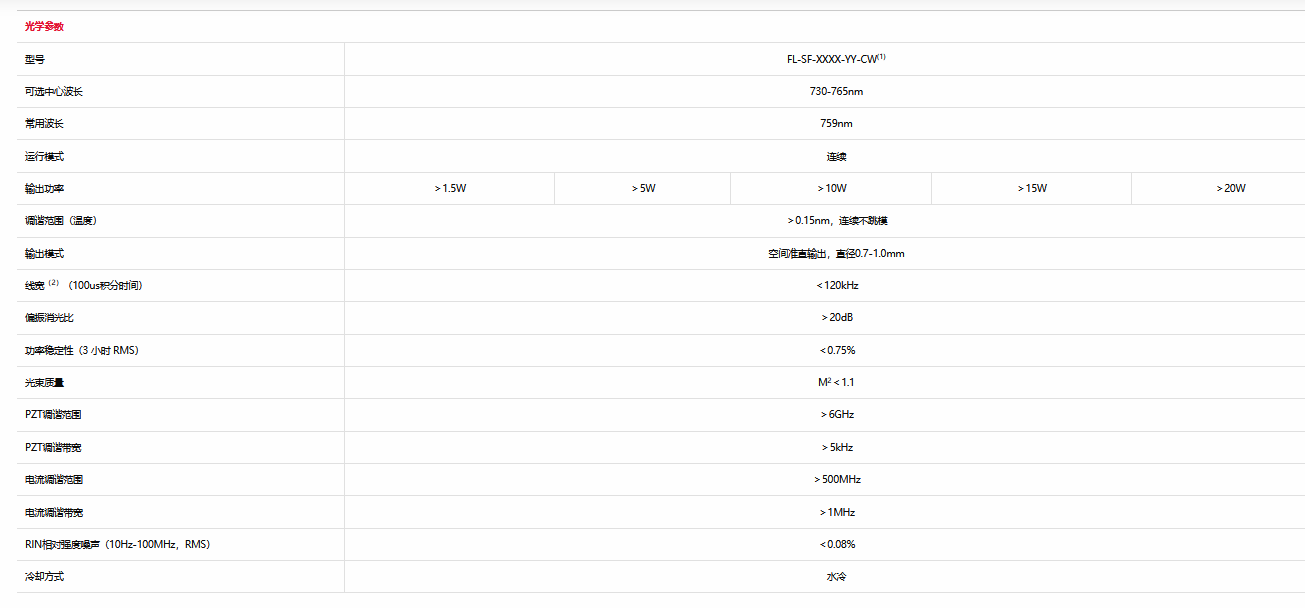Click the >15W output power cell
Viewport: 1305px width, 608px height.
point(1031,188)
